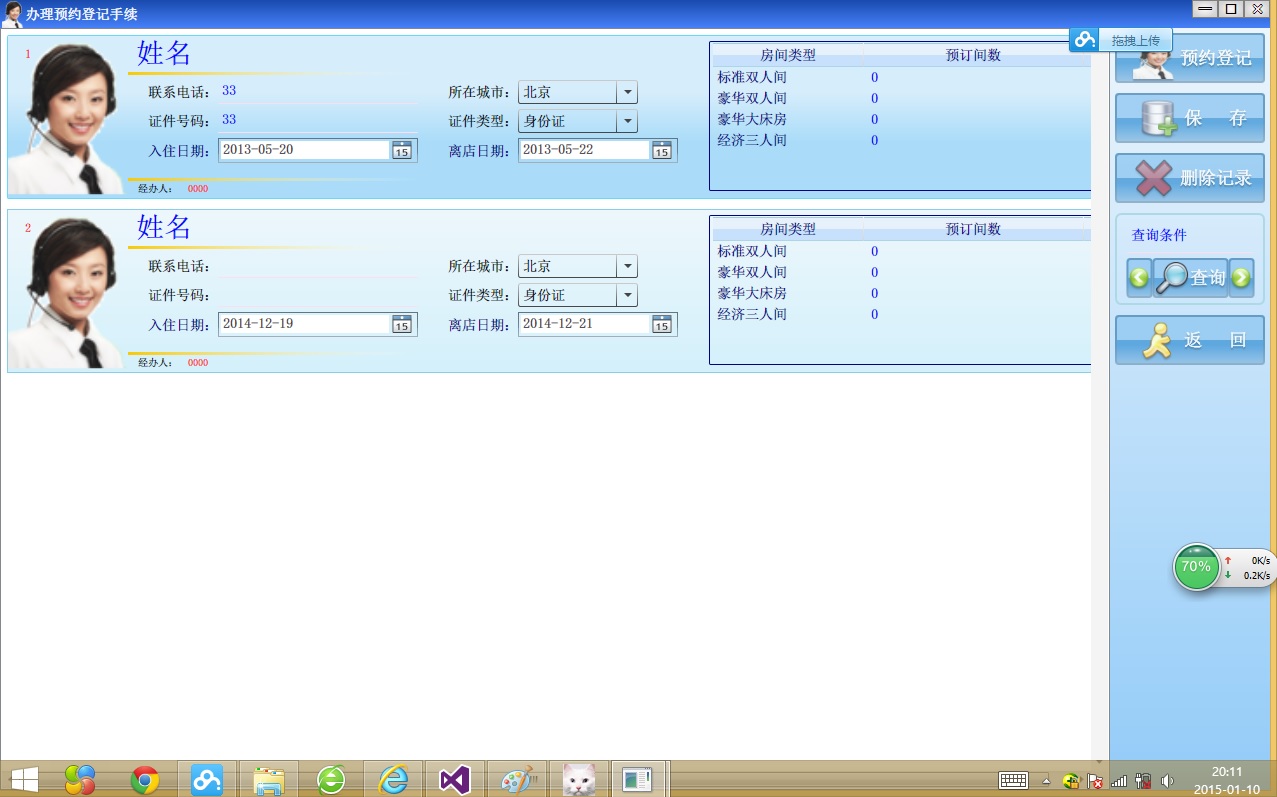
Task: Expand 所在城市 dropdown in first record
Action: click(627, 93)
